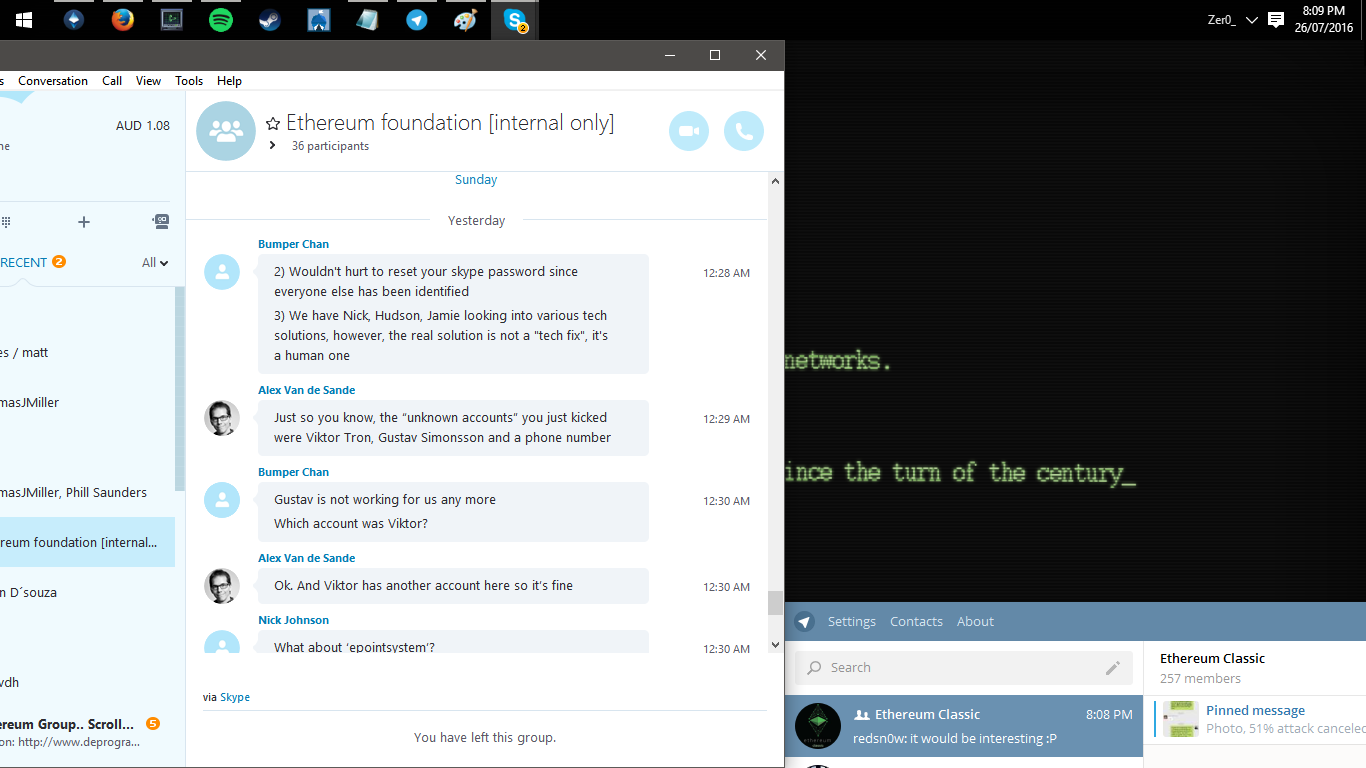Image resolution: width=1366 pixels, height=768 pixels.
Task: Click the pinned message photo thumbnail
Action: pos(1181,719)
